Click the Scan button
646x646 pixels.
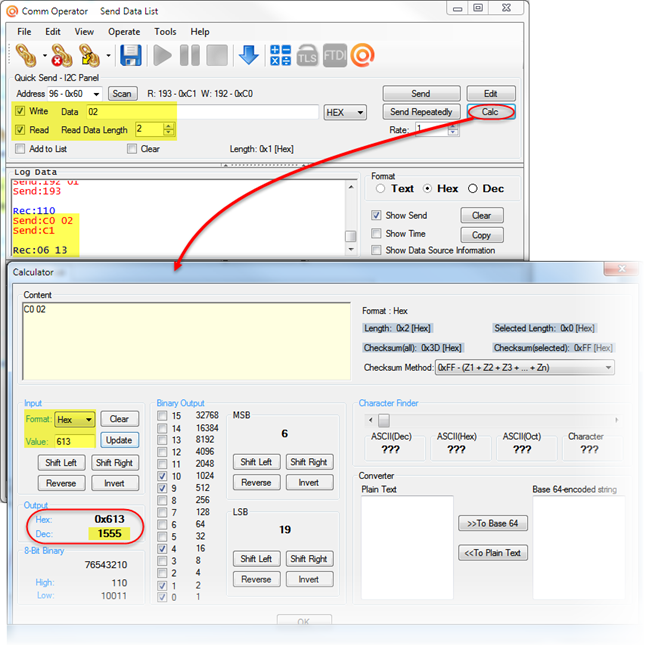pyautogui.click(x=122, y=94)
